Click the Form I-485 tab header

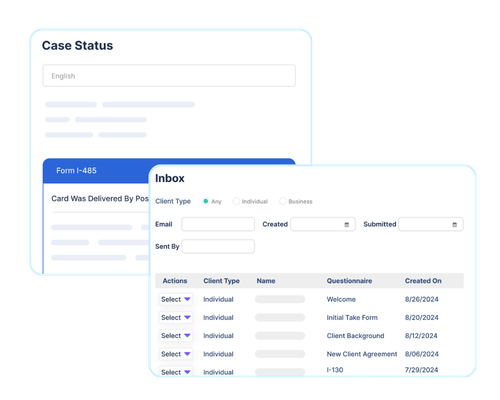(96, 171)
